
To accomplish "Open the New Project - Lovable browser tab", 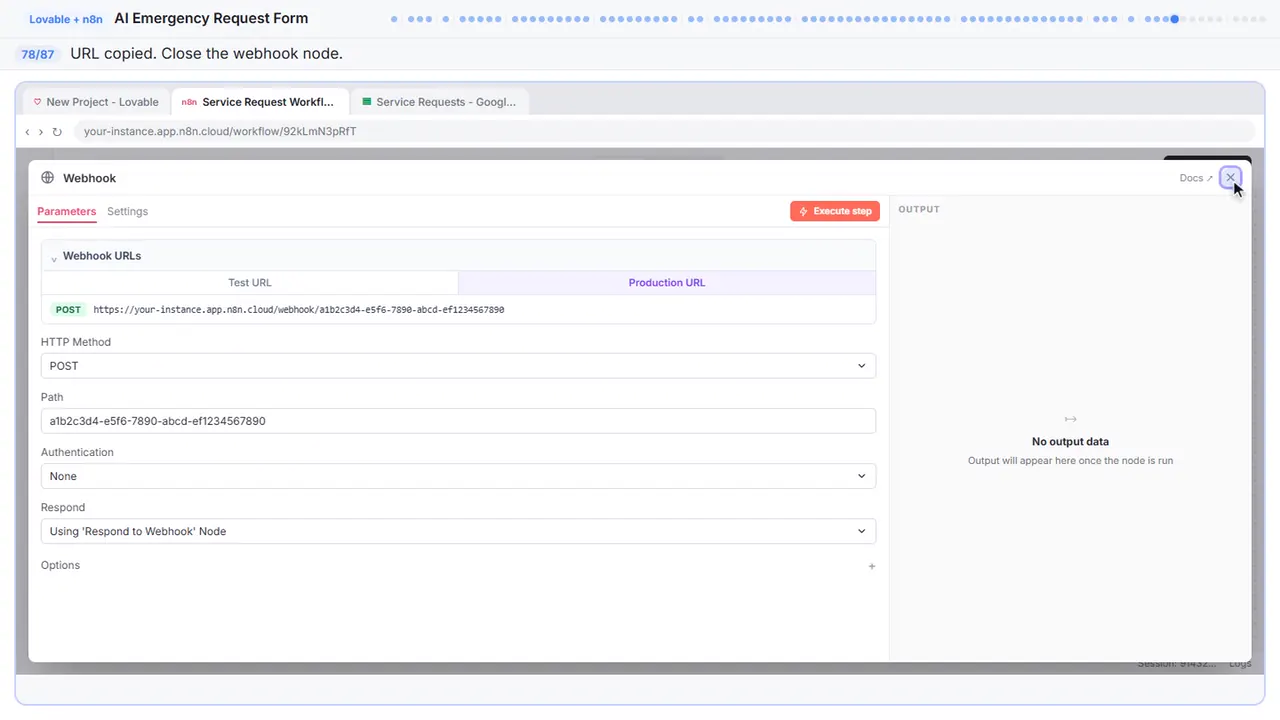I will [x=96, y=102].
